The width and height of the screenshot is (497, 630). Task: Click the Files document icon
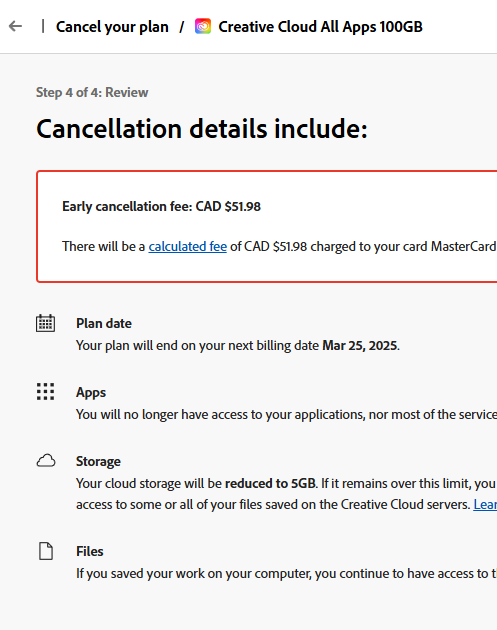(46, 551)
